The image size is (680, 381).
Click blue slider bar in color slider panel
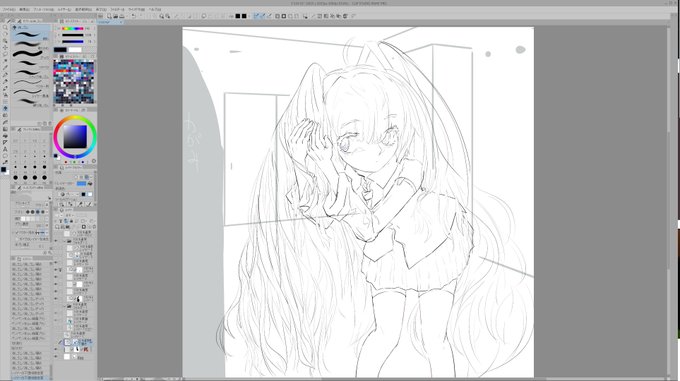click(73, 42)
